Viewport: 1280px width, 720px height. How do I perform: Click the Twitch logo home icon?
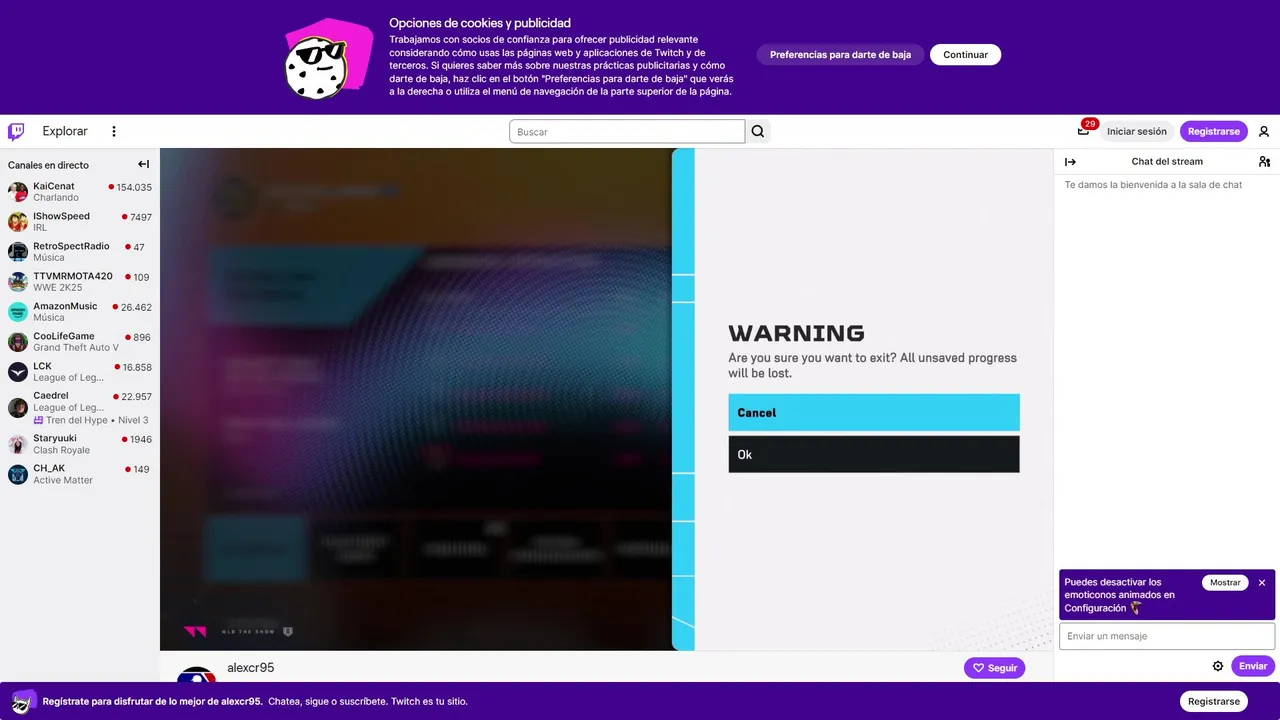tap(16, 131)
